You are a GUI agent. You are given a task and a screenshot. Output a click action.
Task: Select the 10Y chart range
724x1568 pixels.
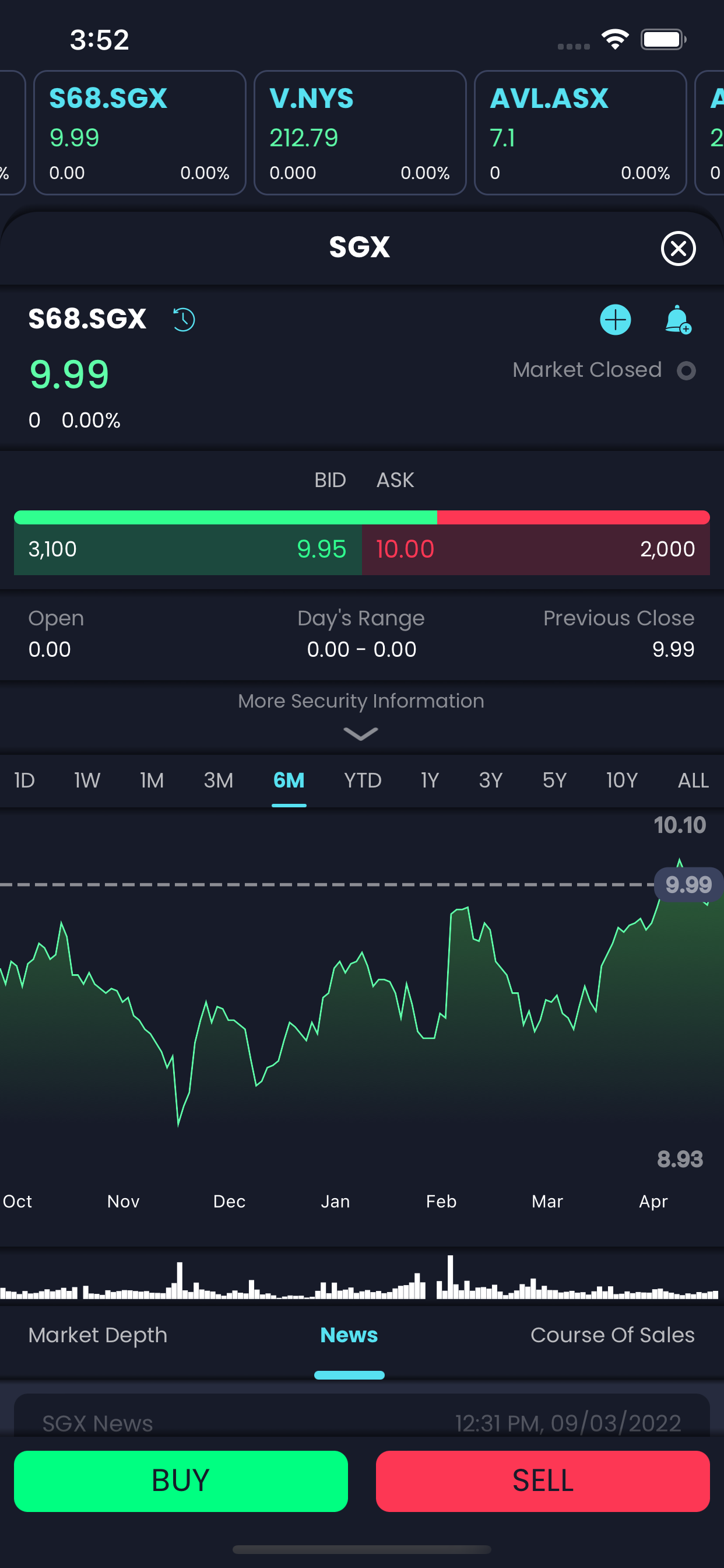[x=622, y=780]
